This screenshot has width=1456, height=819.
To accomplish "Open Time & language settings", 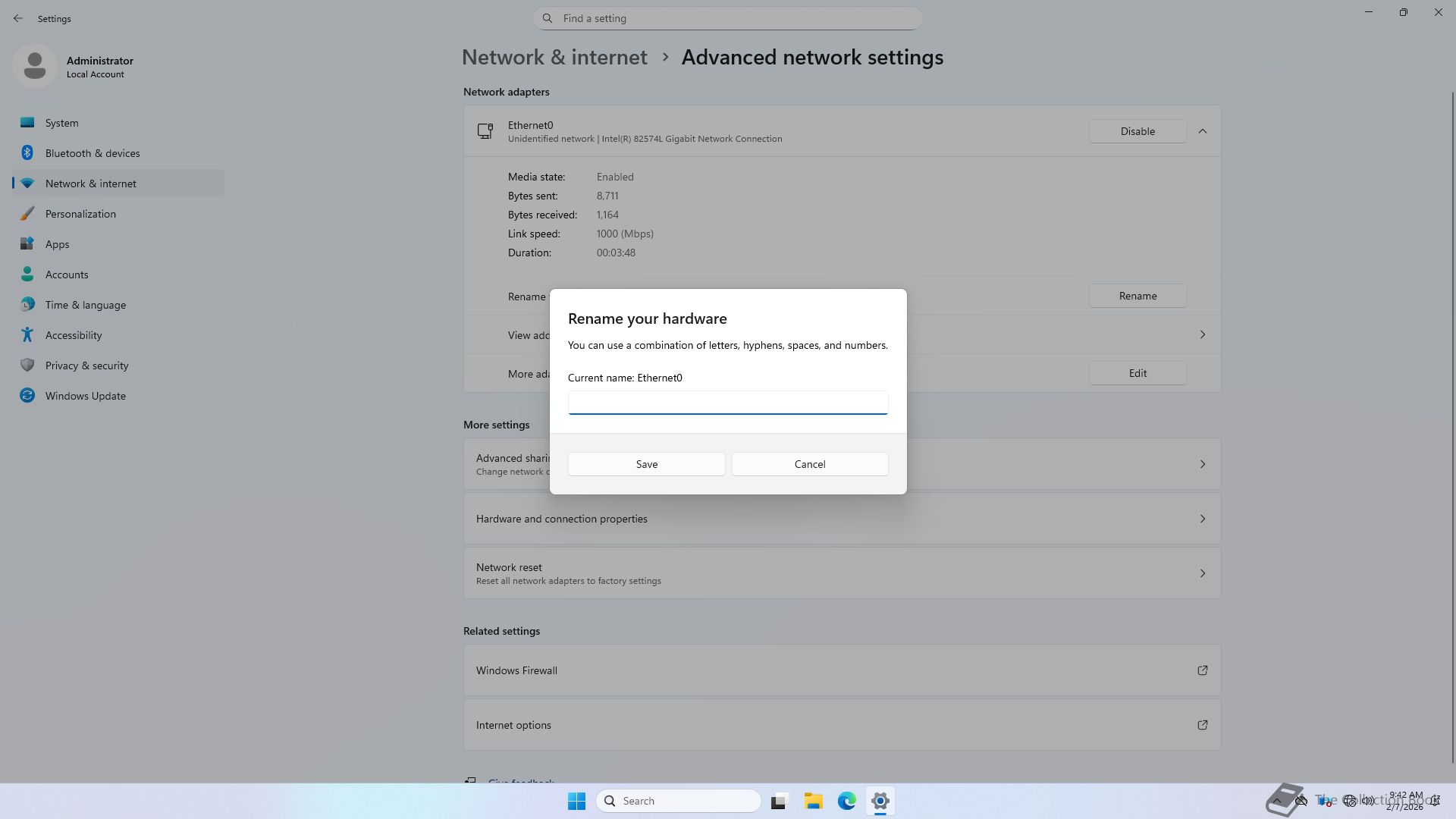I will coord(85,305).
